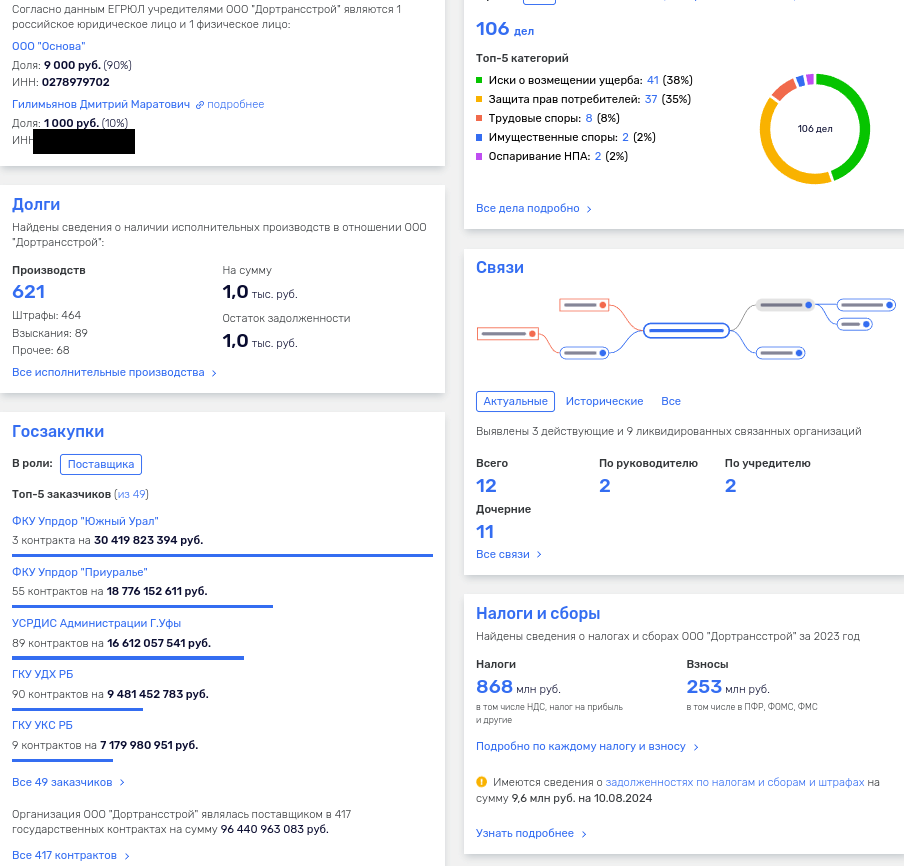904x866 pixels.
Task: Click the donut chart showing 106 дел
Action: [x=815, y=129]
